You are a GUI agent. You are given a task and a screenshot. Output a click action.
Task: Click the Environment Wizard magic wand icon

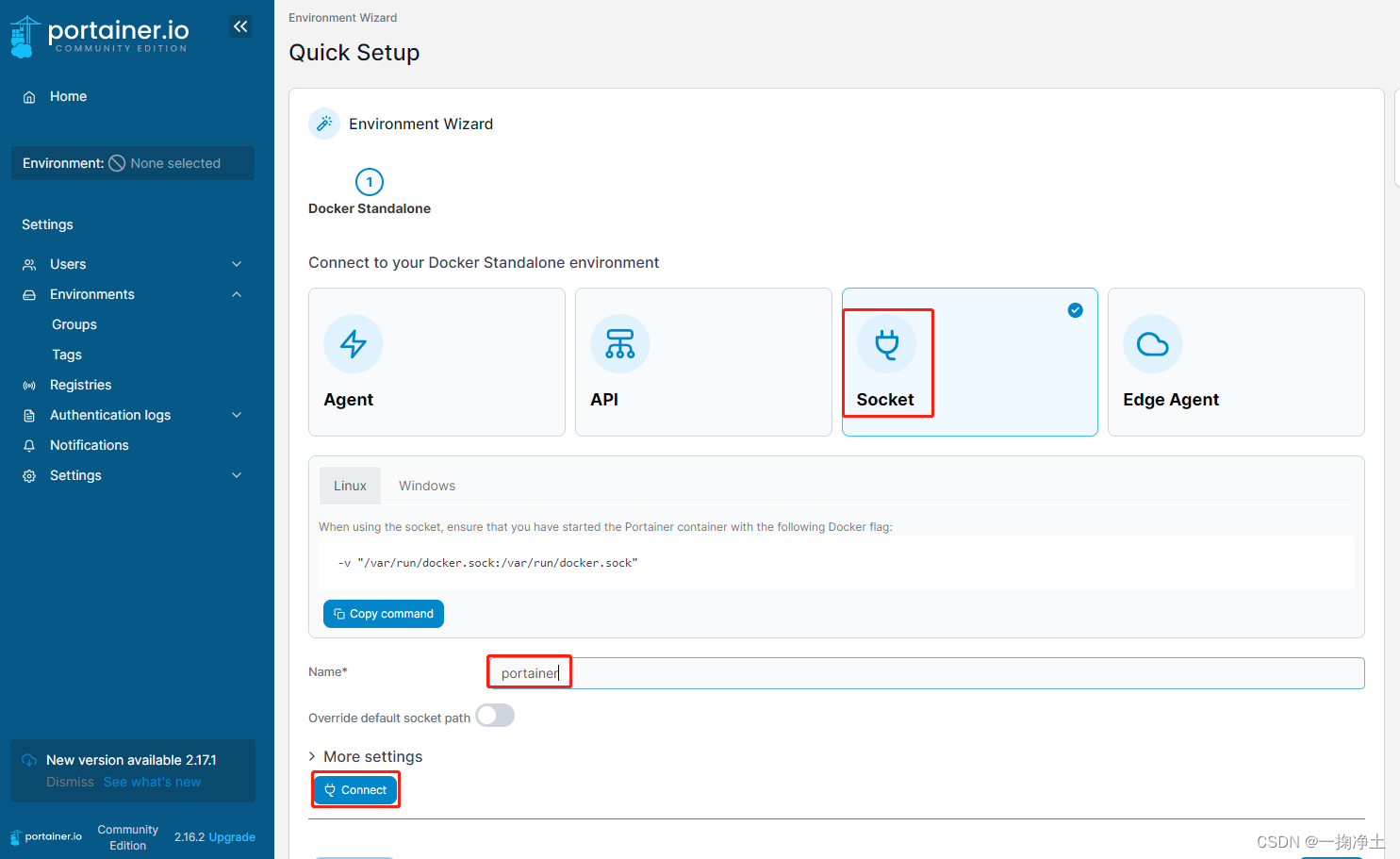(324, 124)
